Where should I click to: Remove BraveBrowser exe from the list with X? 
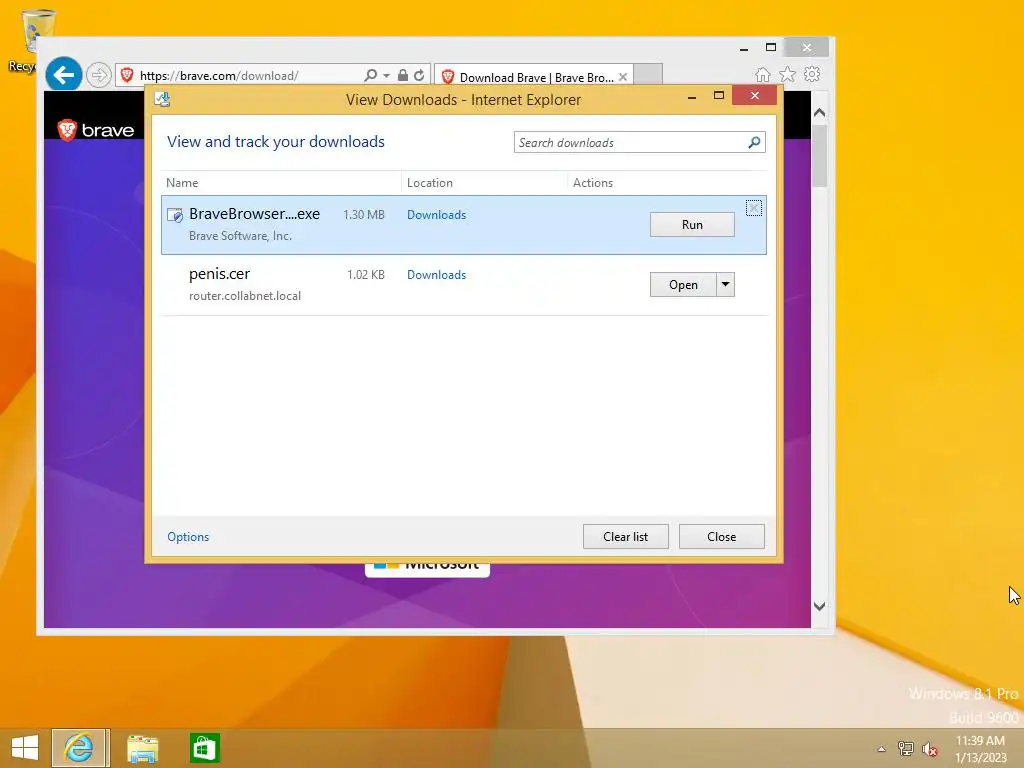[754, 208]
